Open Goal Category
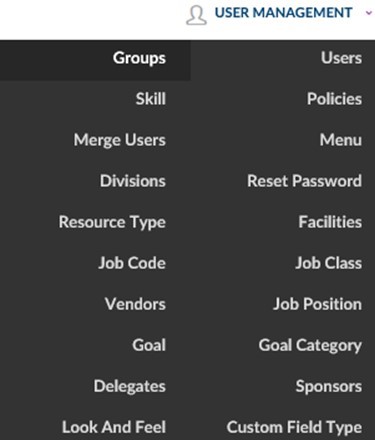375x440 pixels. tap(310, 345)
